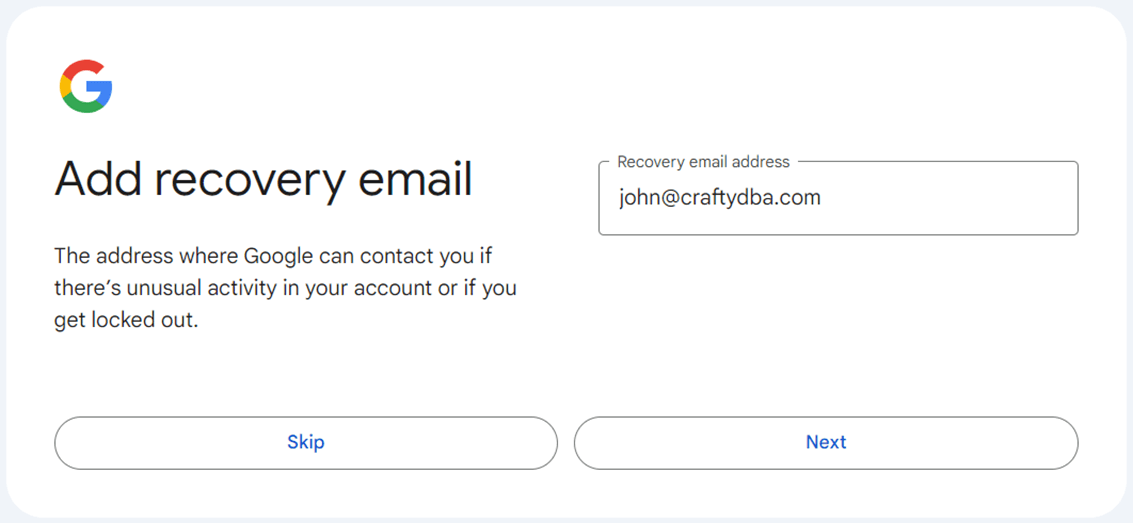
Task: Click the Next button
Action: 826,442
